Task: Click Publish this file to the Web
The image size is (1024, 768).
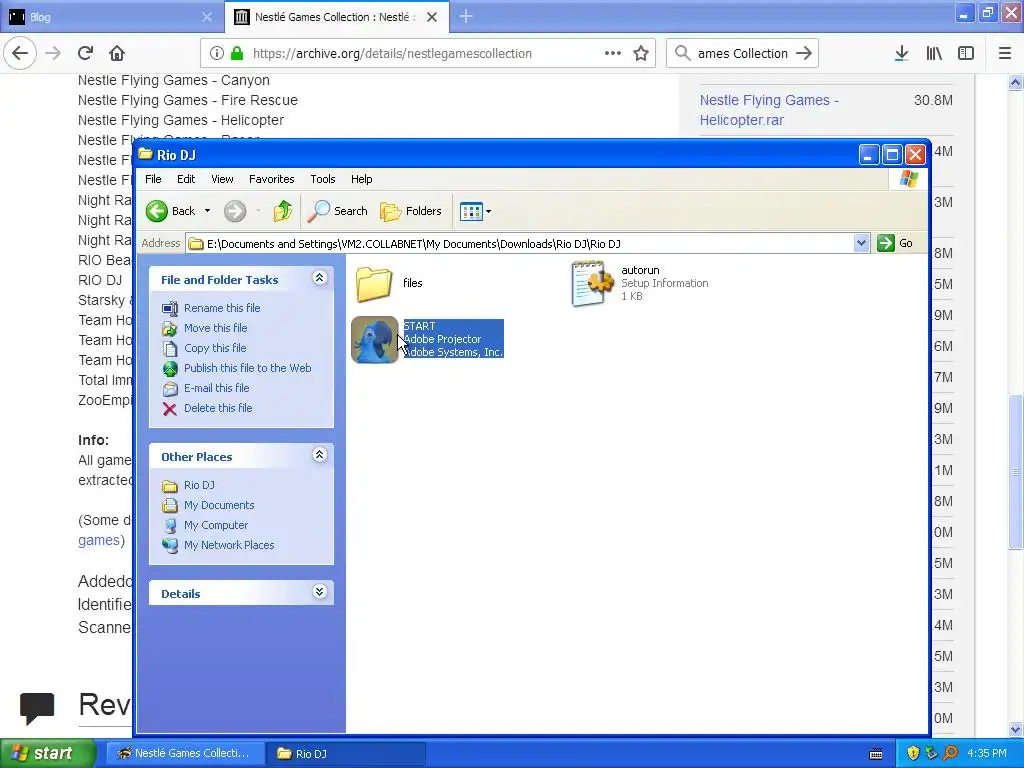Action: [248, 368]
